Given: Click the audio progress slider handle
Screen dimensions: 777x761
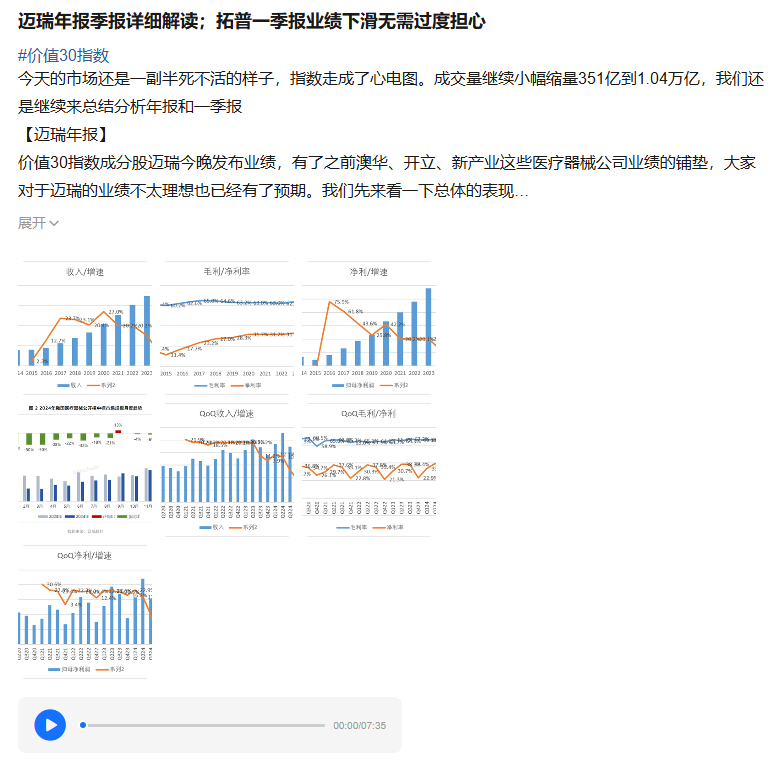Looking at the screenshot, I should point(83,725).
